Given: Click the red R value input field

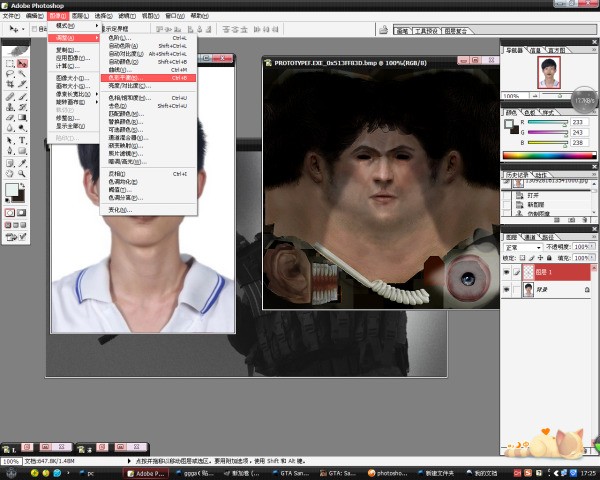Looking at the screenshot, I should pos(577,122).
